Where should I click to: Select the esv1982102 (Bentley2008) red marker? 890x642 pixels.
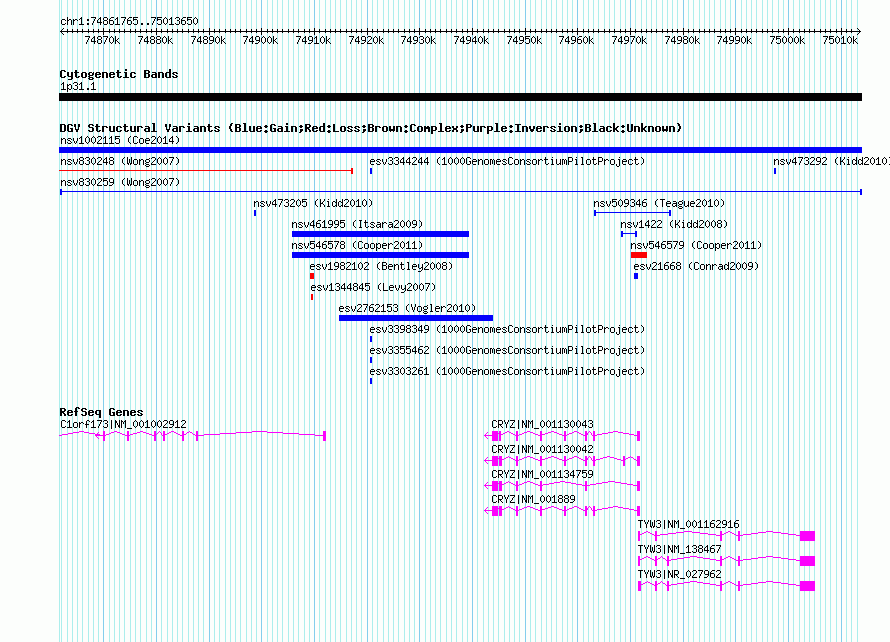click(x=312, y=276)
